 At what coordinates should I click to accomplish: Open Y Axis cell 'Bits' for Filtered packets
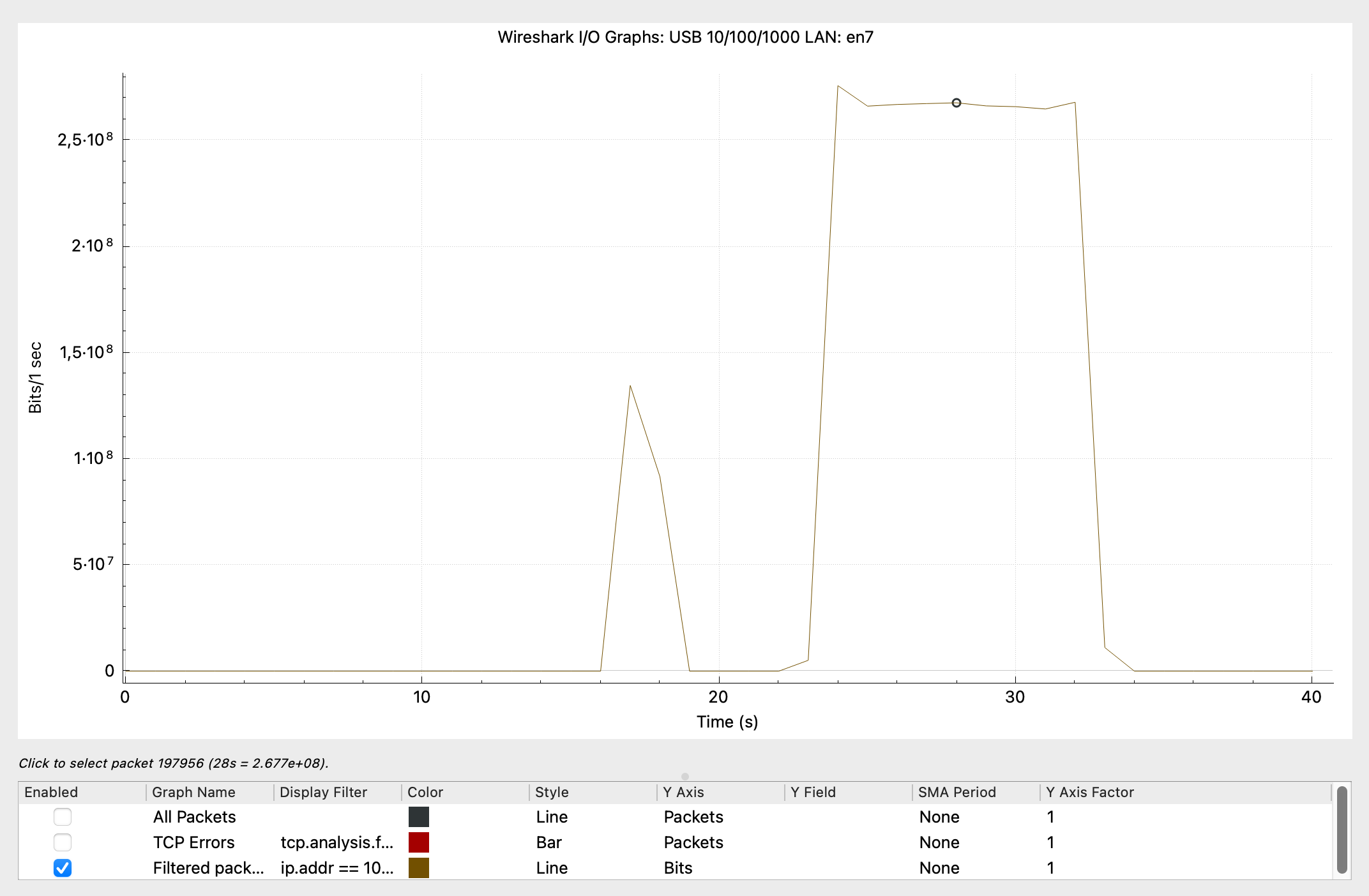(x=678, y=868)
